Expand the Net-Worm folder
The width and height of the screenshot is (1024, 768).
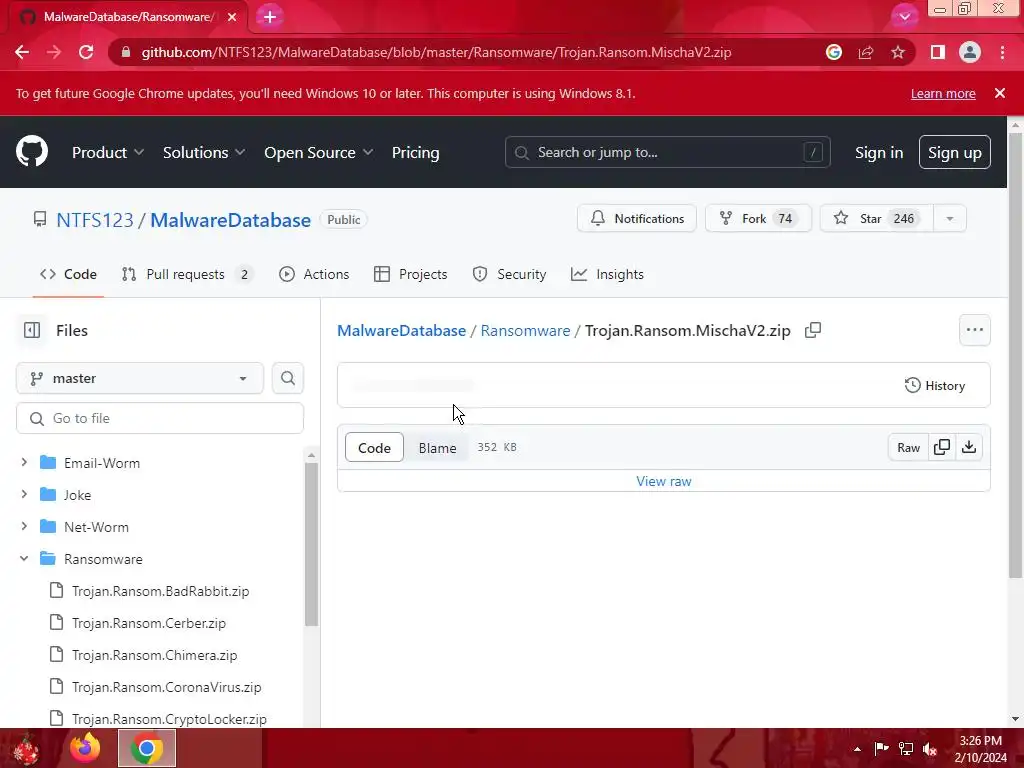[x=24, y=526]
